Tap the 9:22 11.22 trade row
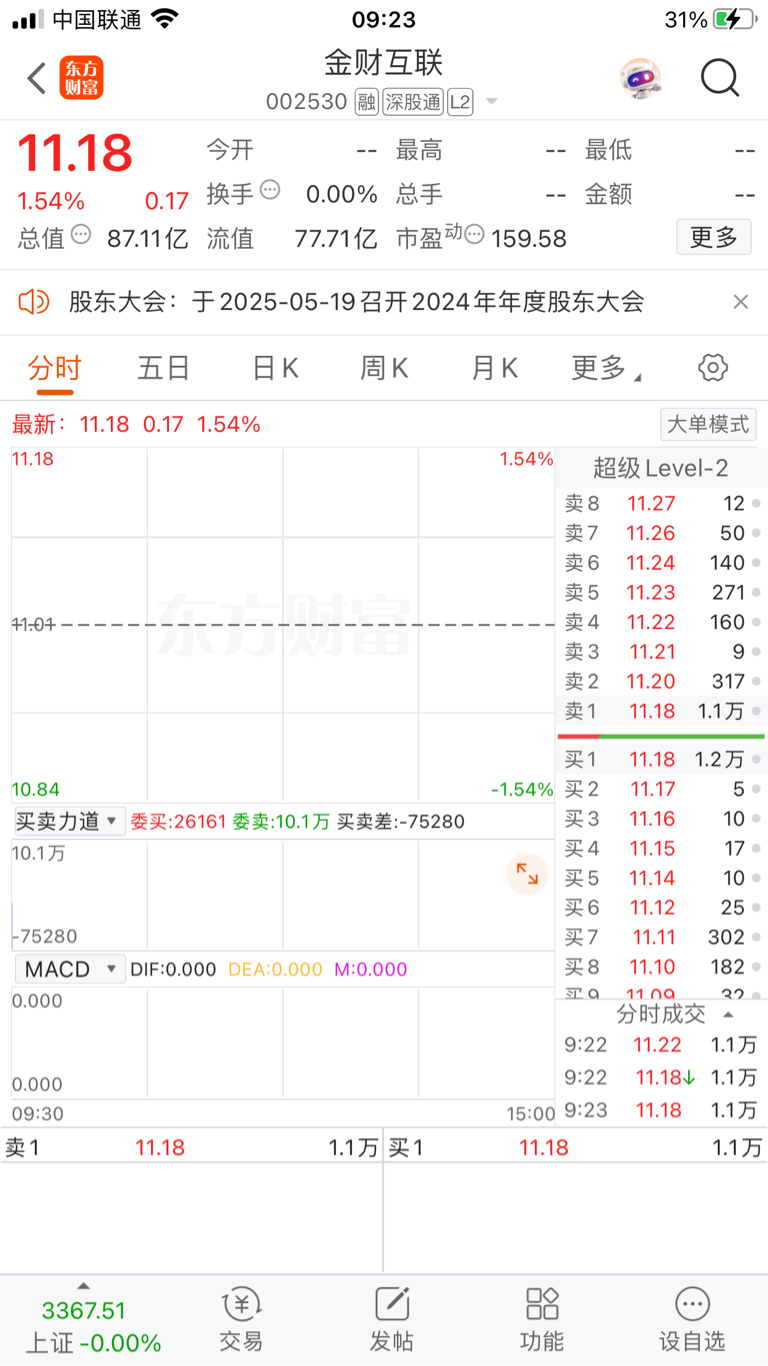The image size is (768, 1366). point(660,1045)
